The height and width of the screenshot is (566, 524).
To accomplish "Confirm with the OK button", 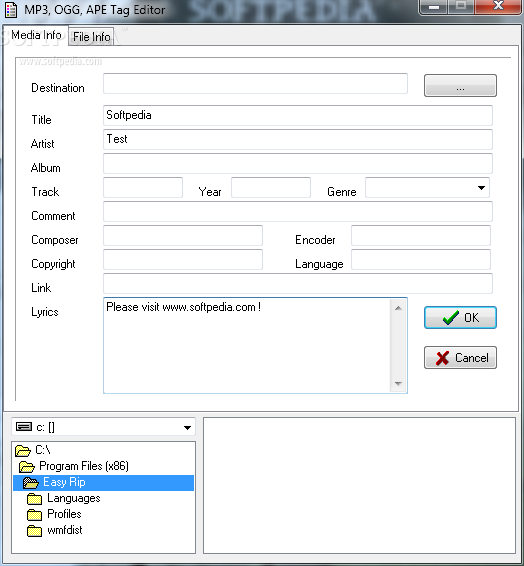I will coord(460,318).
